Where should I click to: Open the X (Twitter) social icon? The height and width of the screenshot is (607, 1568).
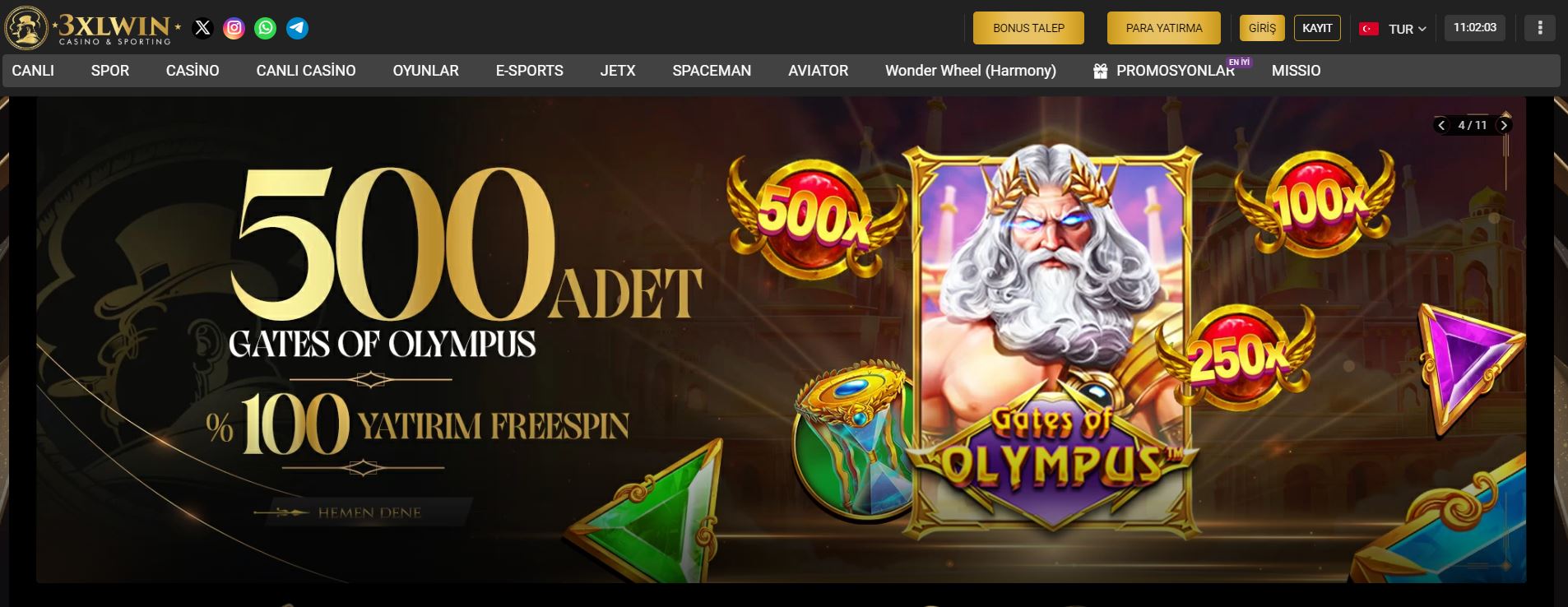[x=202, y=28]
